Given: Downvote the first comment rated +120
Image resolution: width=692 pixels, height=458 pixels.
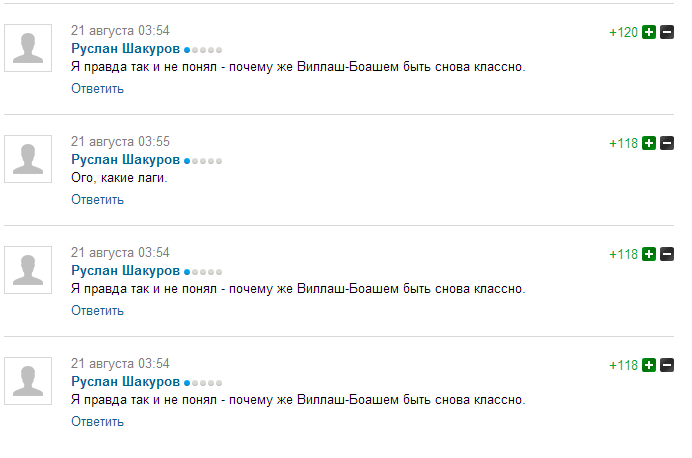Looking at the screenshot, I should (667, 32).
